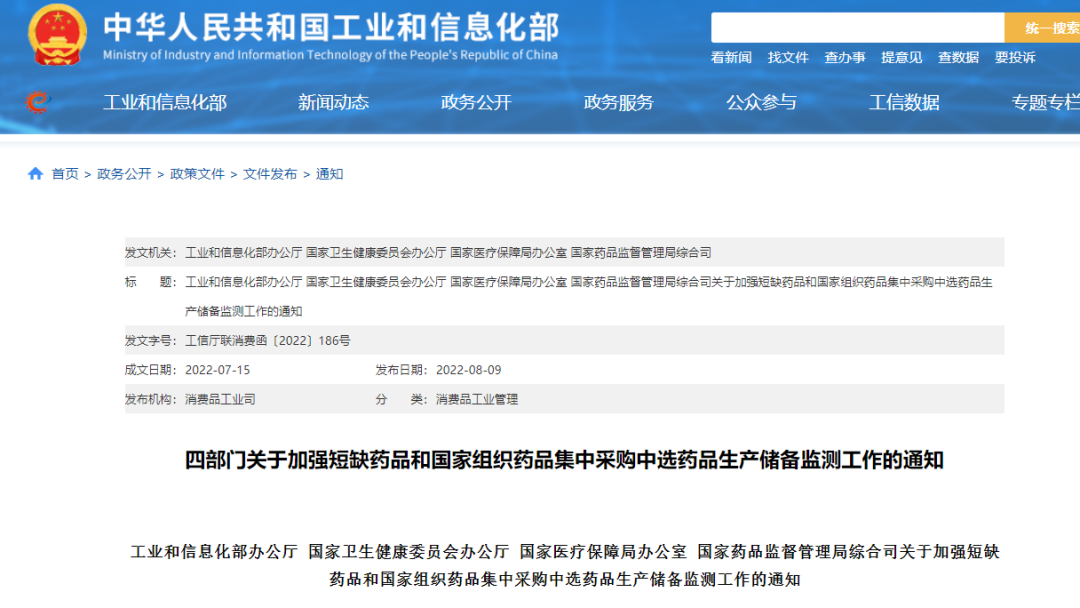Open the 找文件 quick link
Viewport: 1080px width, 608px height.
click(x=788, y=58)
